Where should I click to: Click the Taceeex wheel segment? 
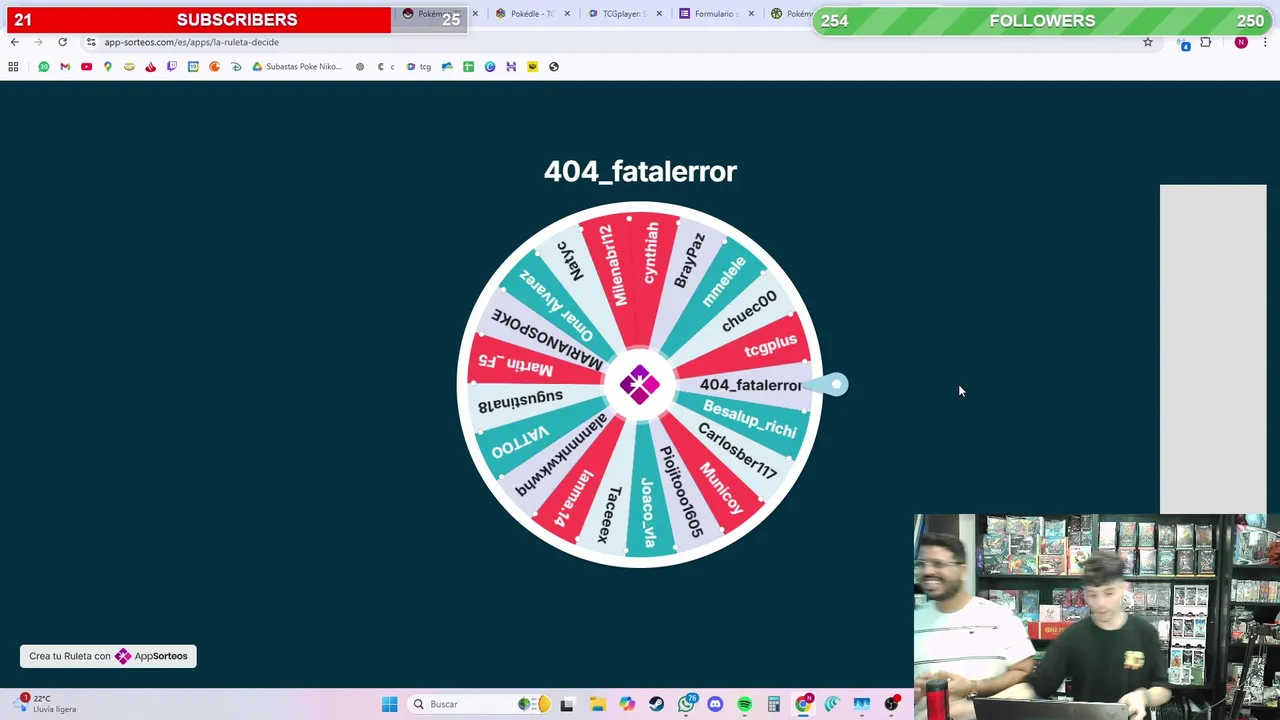pos(609,514)
